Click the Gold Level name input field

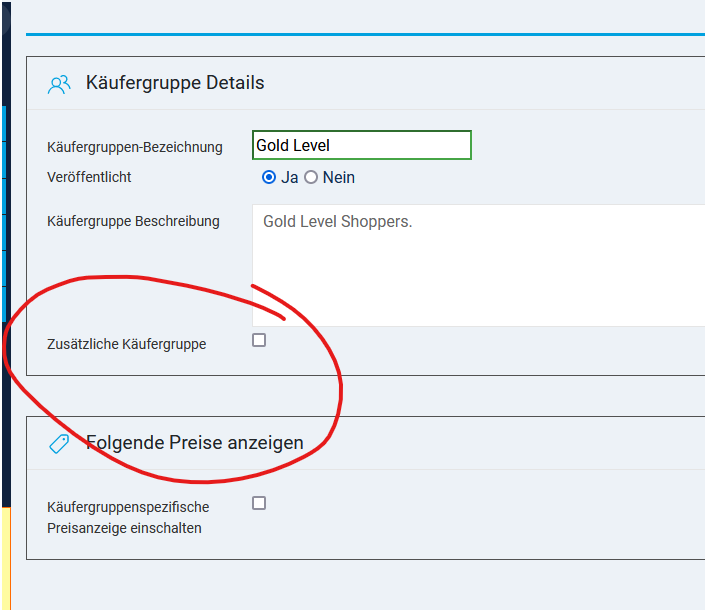tap(361, 145)
